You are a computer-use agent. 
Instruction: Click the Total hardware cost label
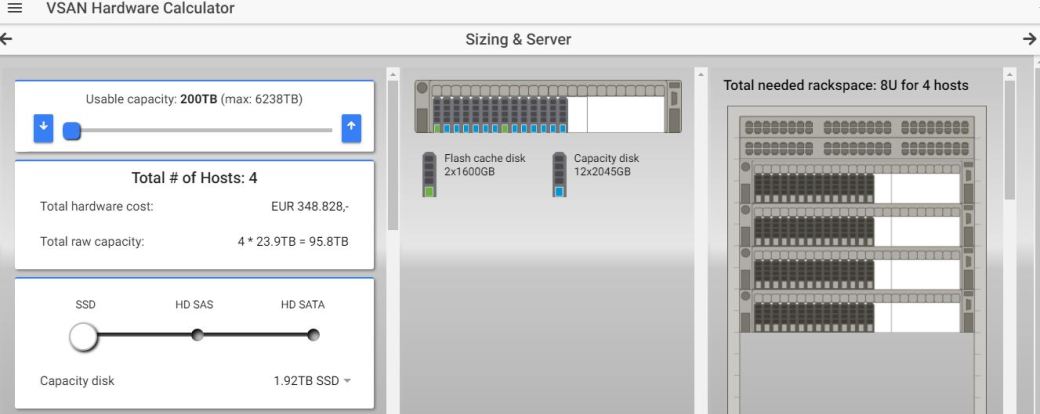point(97,206)
